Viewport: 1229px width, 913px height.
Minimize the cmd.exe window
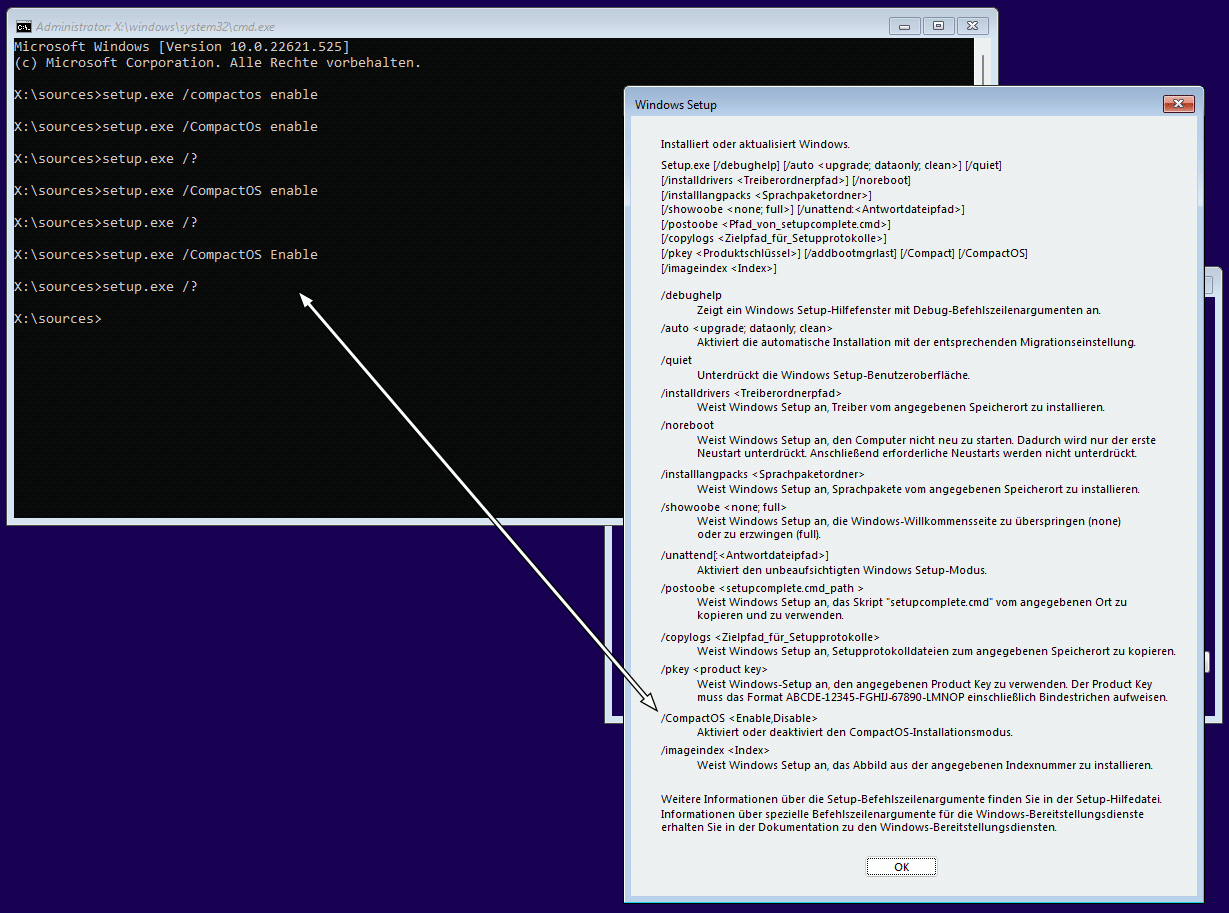[x=907, y=25]
